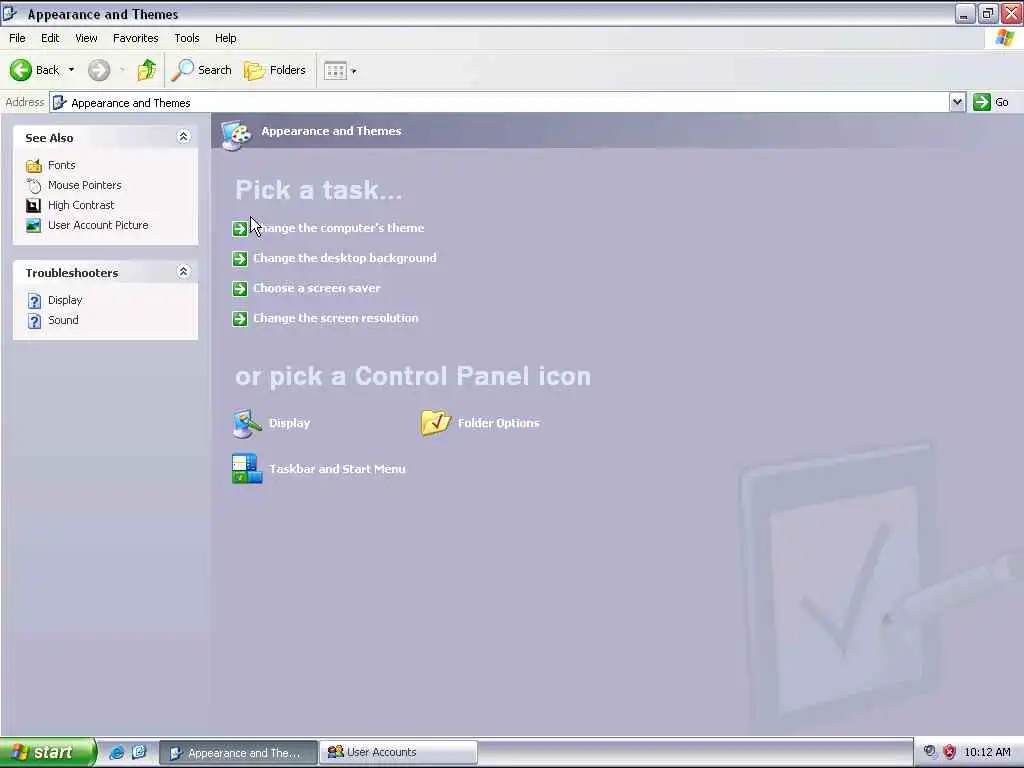This screenshot has height=768, width=1024.
Task: Click the High Contrast icon
Action: pyautogui.click(x=33, y=206)
